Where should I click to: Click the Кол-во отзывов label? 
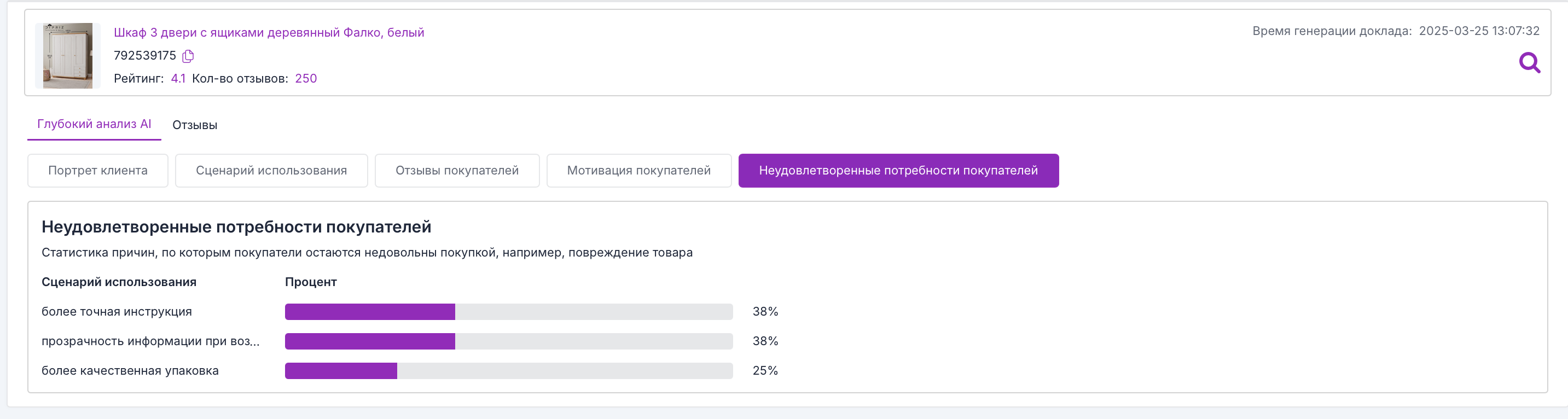240,79
